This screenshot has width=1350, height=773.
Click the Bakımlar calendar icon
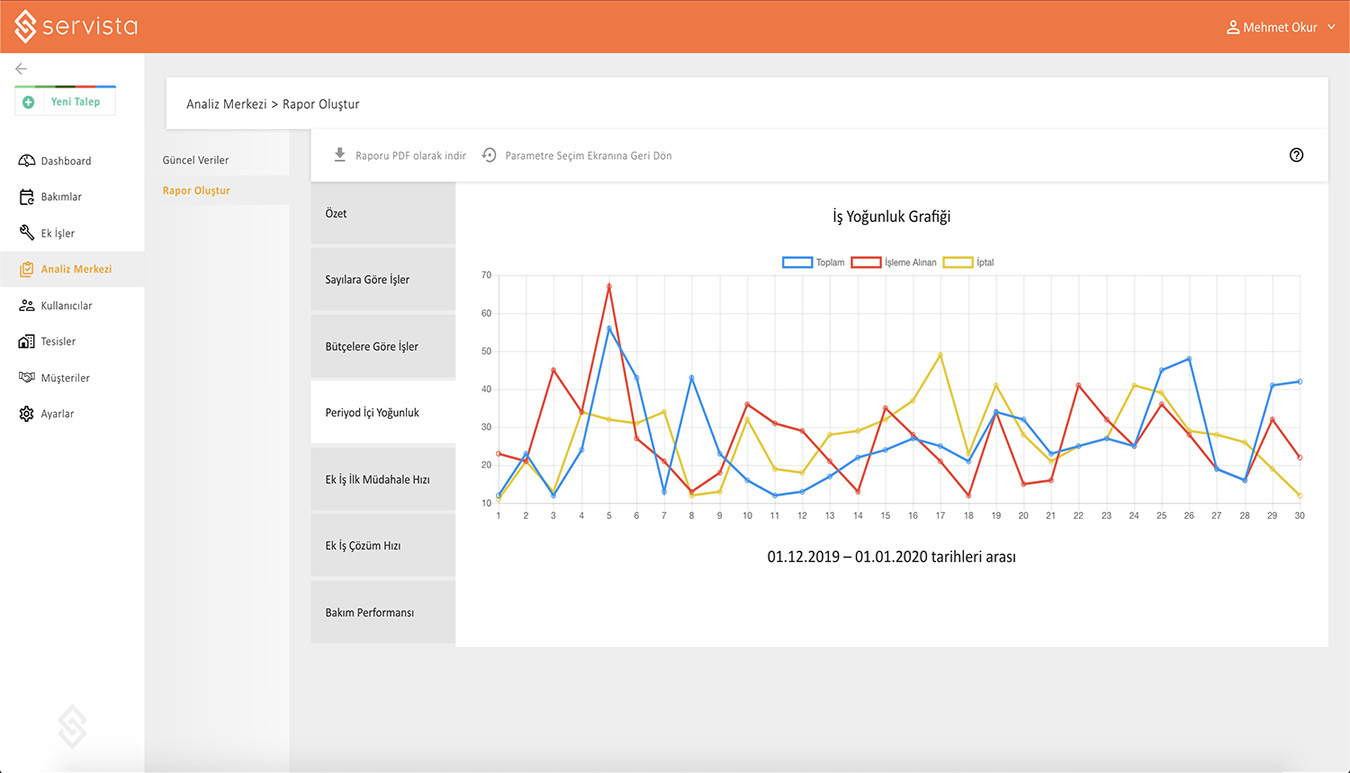click(x=27, y=197)
